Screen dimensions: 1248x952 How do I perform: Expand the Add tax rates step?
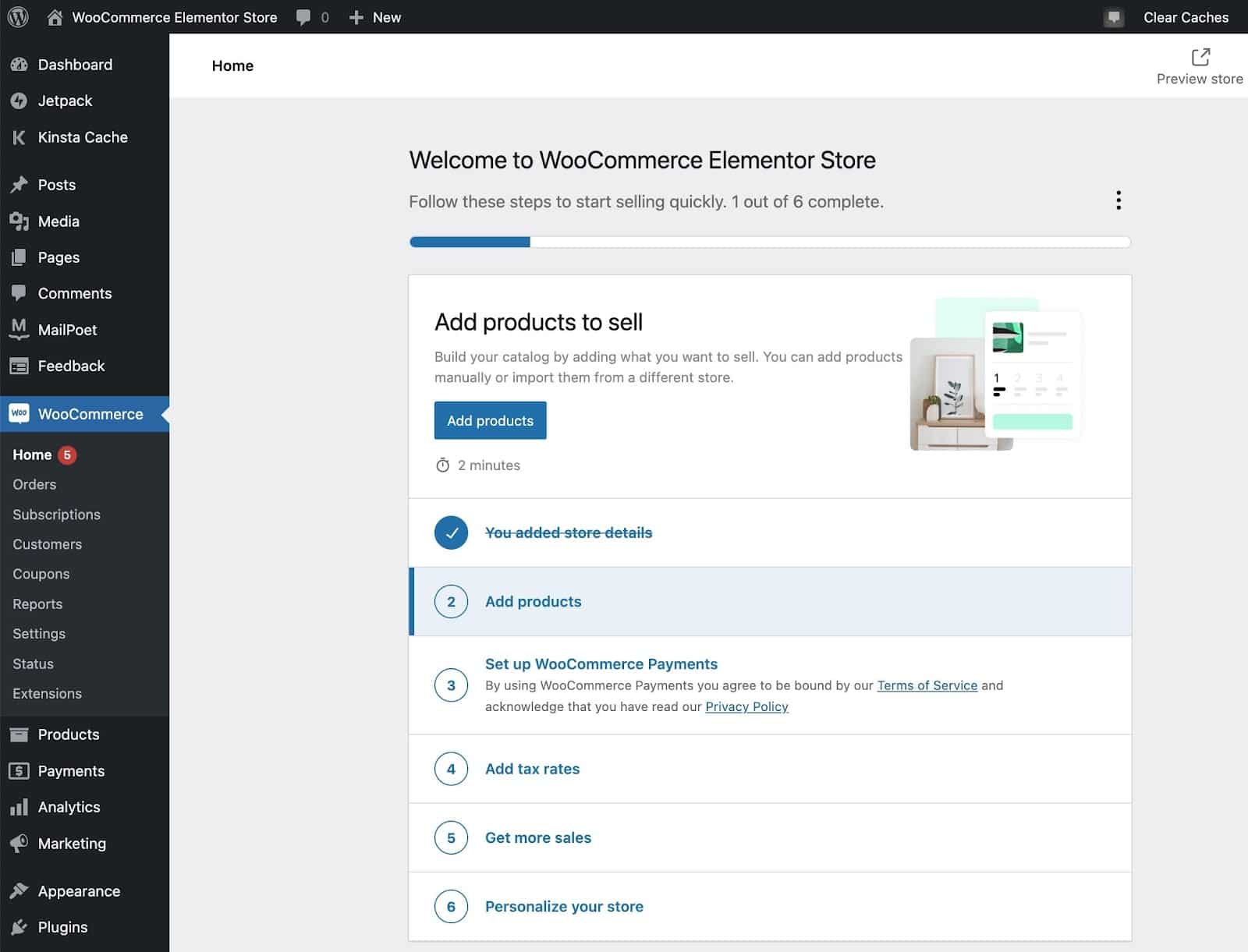(x=533, y=769)
